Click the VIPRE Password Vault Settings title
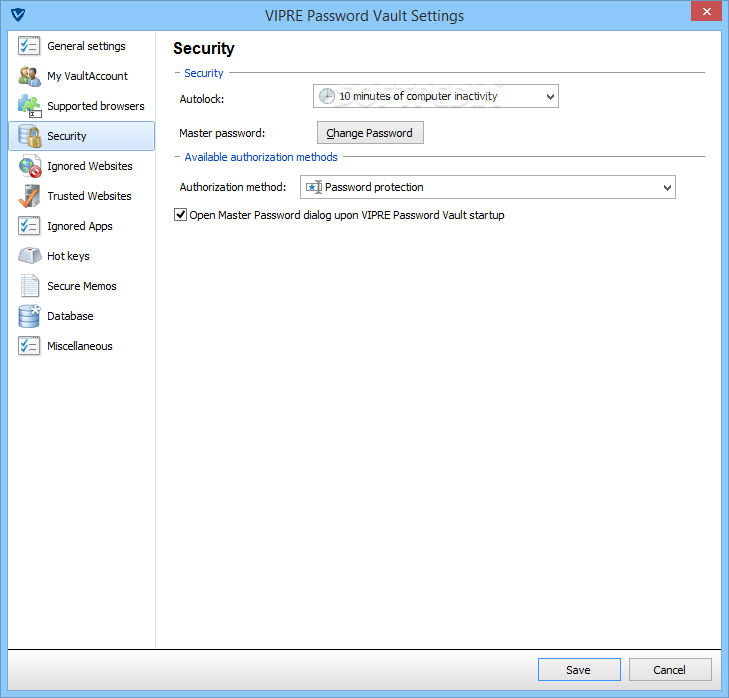The height and width of the screenshot is (698, 729). click(x=364, y=16)
